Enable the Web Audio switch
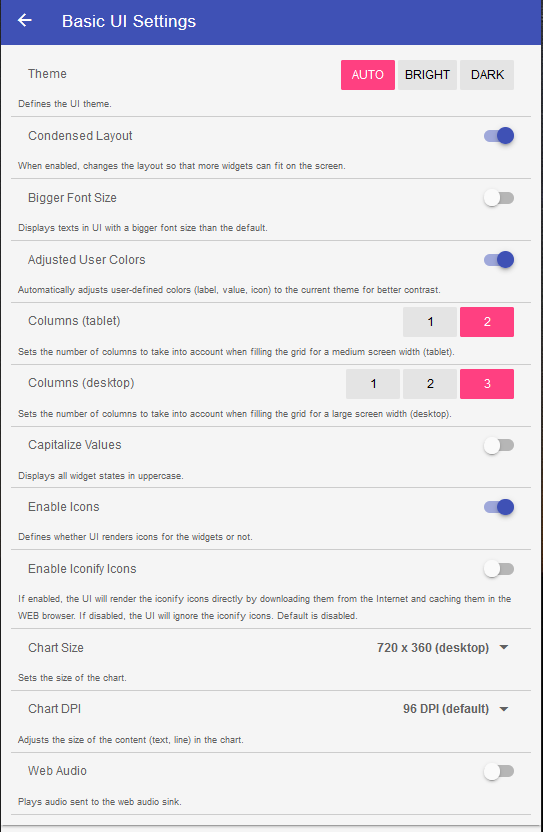This screenshot has height=832, width=543. point(499,772)
